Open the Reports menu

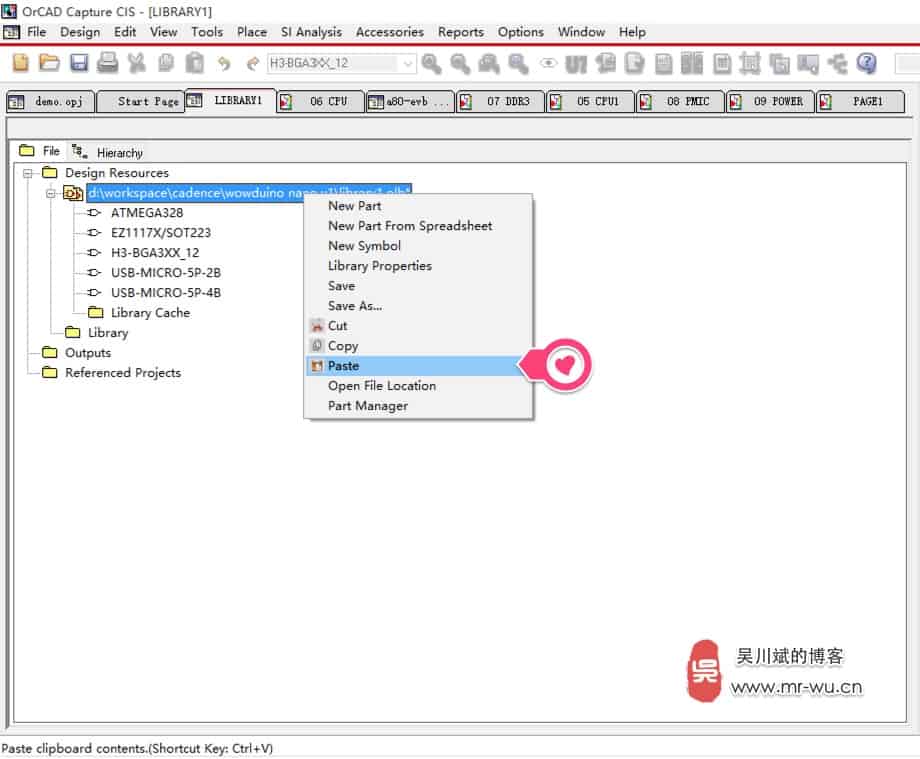click(461, 32)
